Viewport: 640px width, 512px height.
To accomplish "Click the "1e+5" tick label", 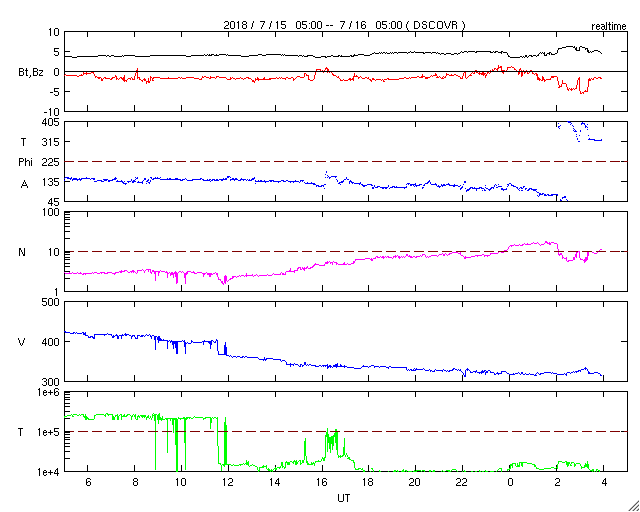I will pos(49,432).
